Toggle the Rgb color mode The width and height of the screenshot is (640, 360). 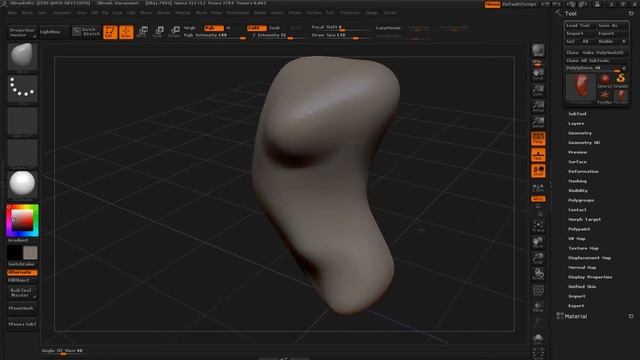214,28
